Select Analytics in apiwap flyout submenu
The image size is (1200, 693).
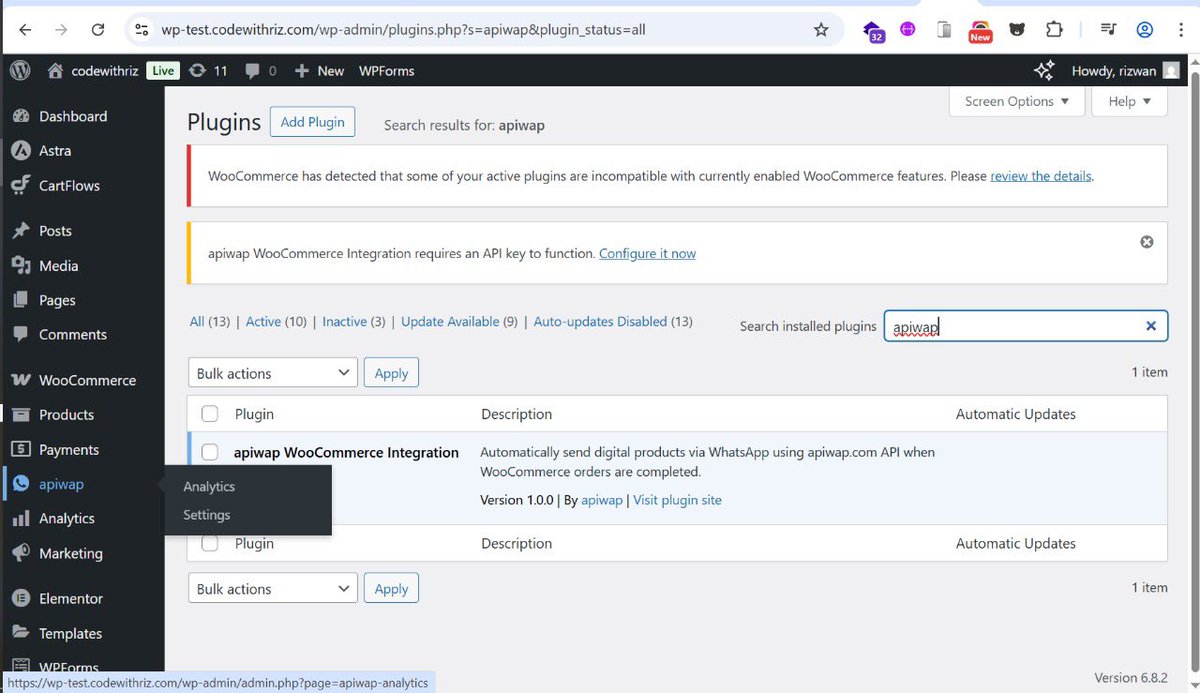209,486
